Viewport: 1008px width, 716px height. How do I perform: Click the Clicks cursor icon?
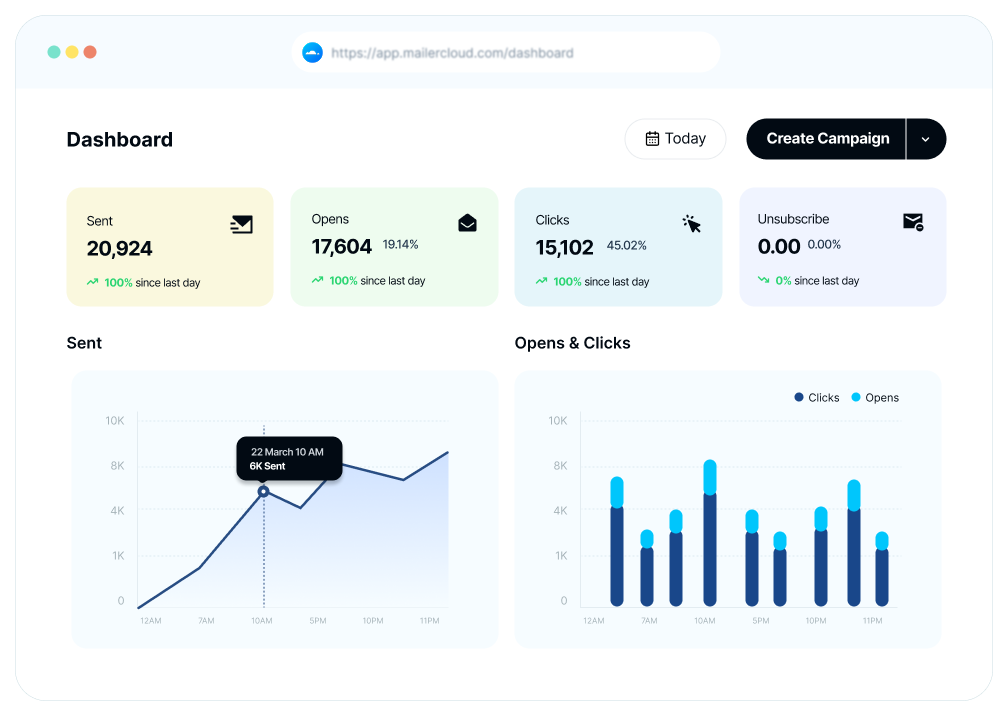tap(691, 224)
